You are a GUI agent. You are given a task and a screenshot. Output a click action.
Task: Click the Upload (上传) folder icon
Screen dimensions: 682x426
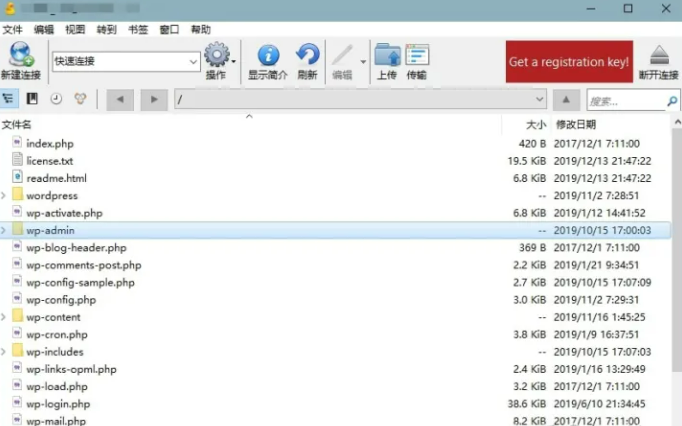(387, 55)
